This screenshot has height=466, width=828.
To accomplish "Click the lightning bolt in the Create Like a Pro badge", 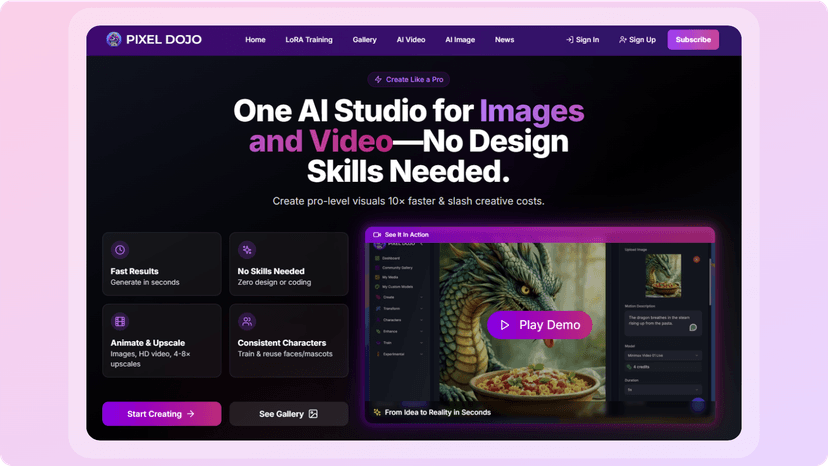I will (x=378, y=80).
